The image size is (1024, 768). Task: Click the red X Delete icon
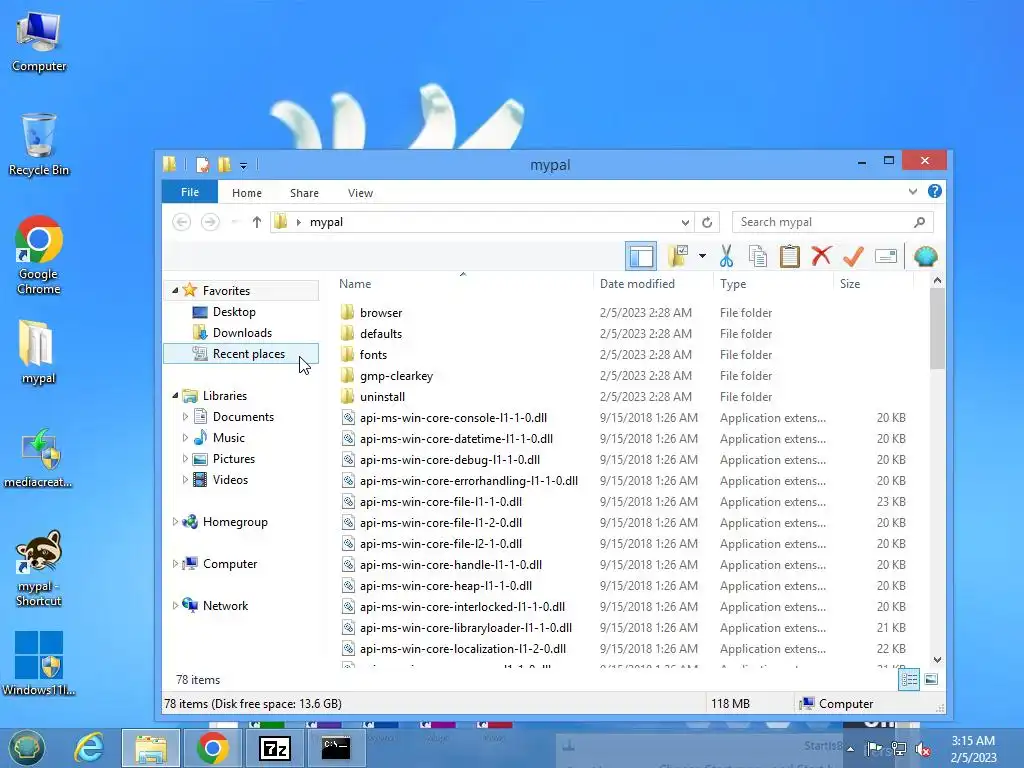click(x=821, y=255)
